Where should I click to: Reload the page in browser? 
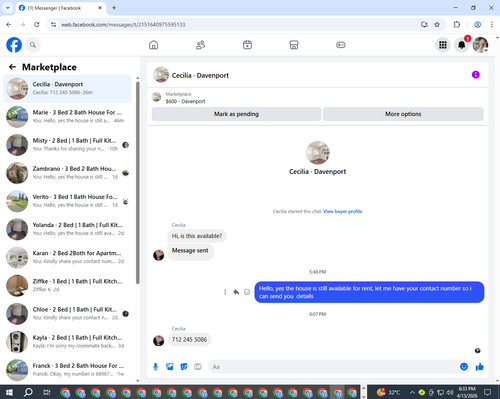pos(37,24)
